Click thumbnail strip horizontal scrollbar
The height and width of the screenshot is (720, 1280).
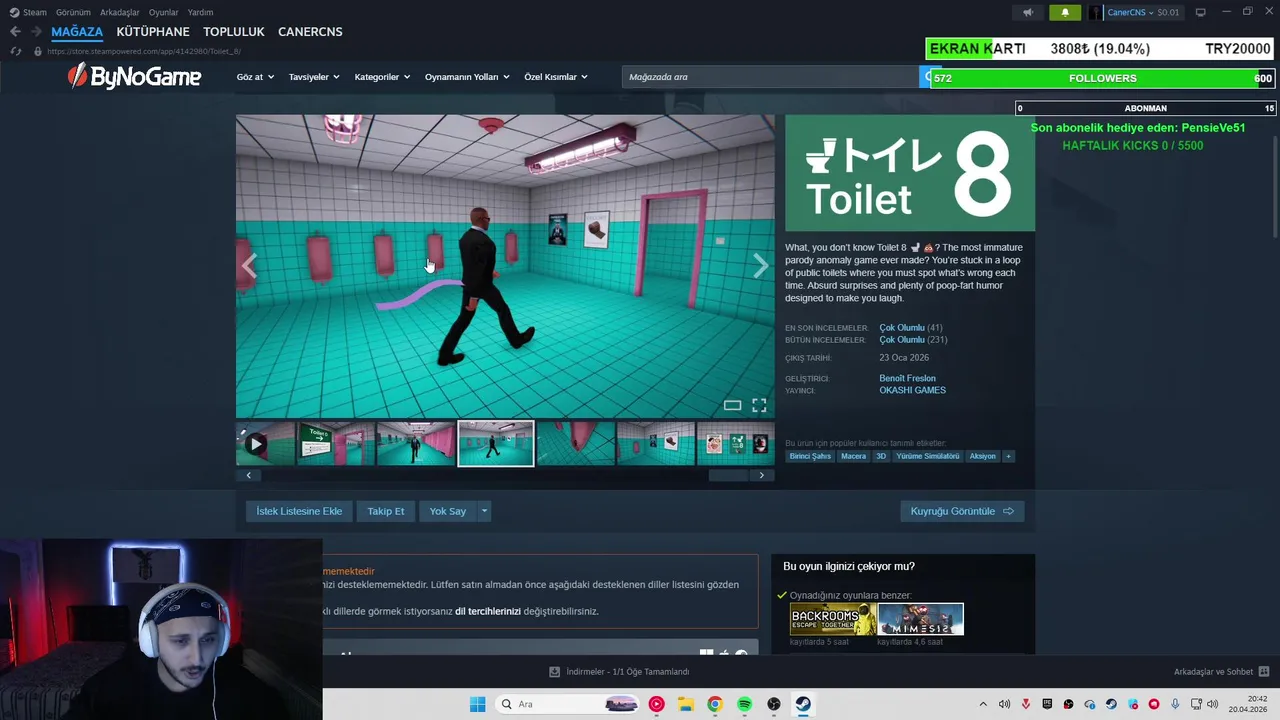pos(728,475)
